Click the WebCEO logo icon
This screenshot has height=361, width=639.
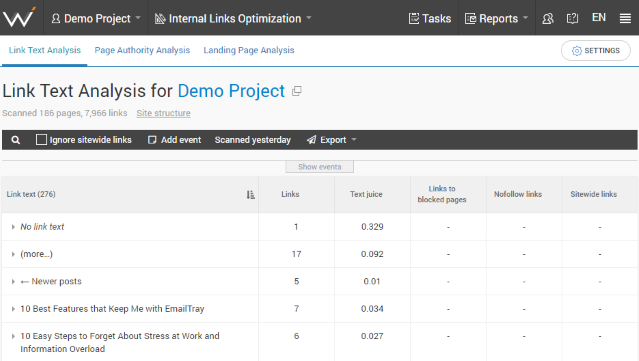point(19,18)
